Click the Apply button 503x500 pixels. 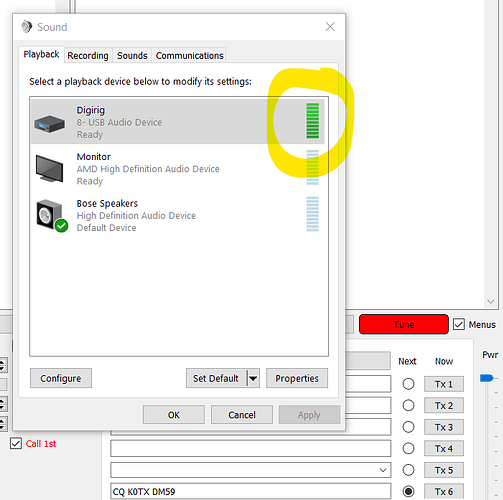pyautogui.click(x=309, y=415)
